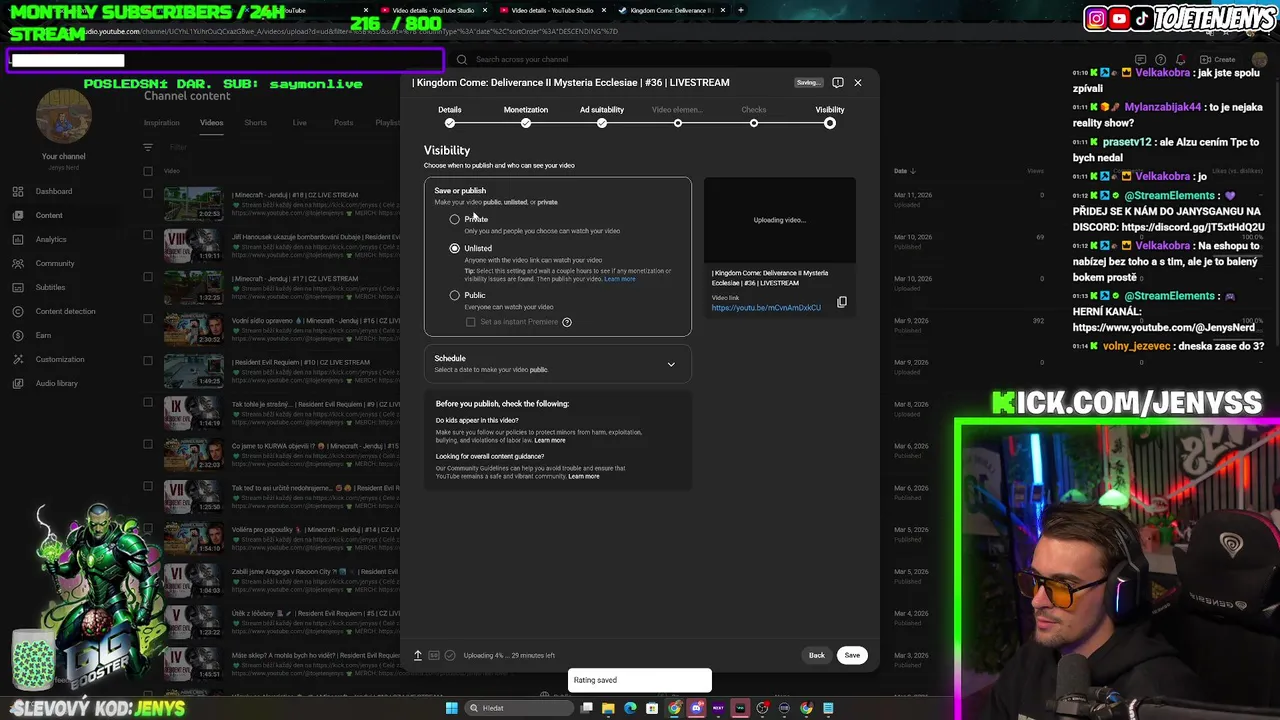Image resolution: width=1280 pixels, height=720 pixels.
Task: Go to the Video elements step
Action: tap(678, 116)
